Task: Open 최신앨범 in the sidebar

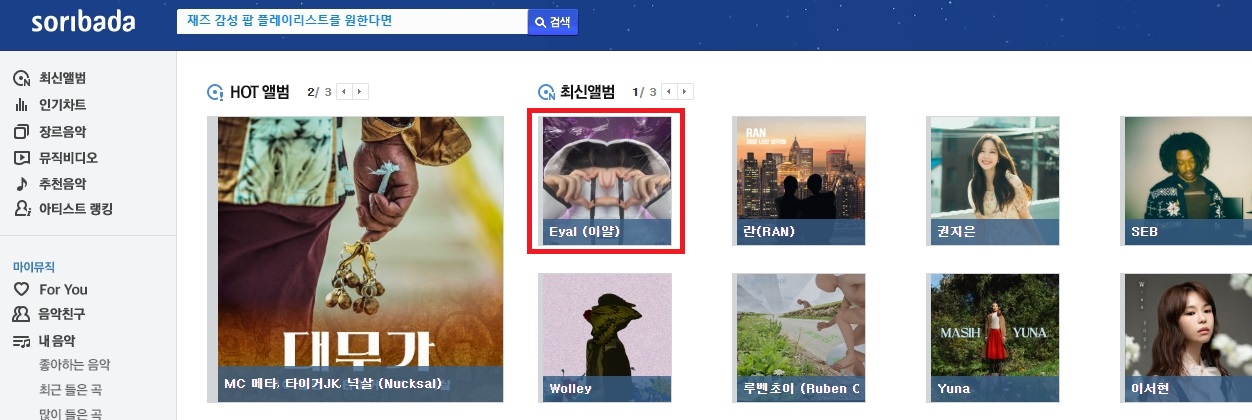Action: click(62, 78)
